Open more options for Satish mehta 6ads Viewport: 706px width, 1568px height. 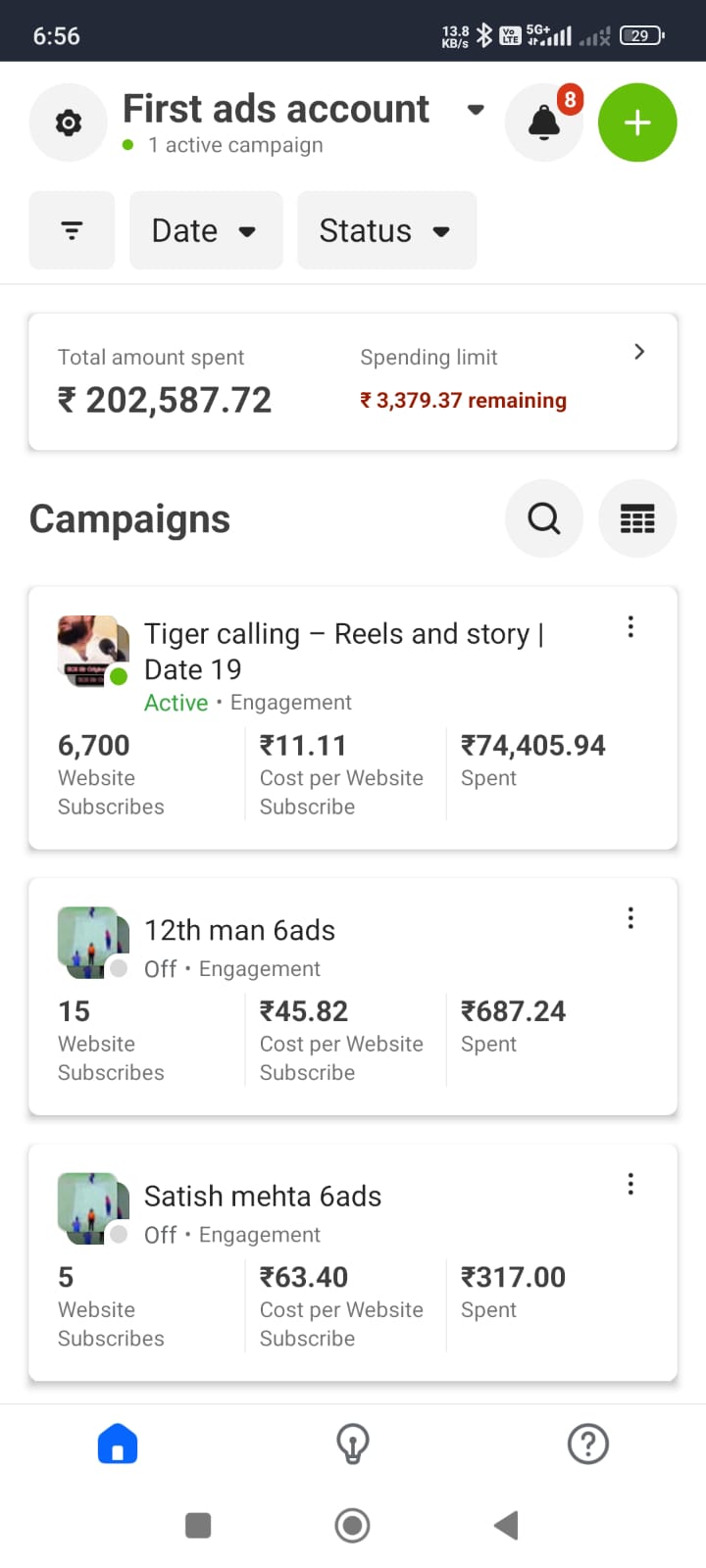click(630, 1184)
